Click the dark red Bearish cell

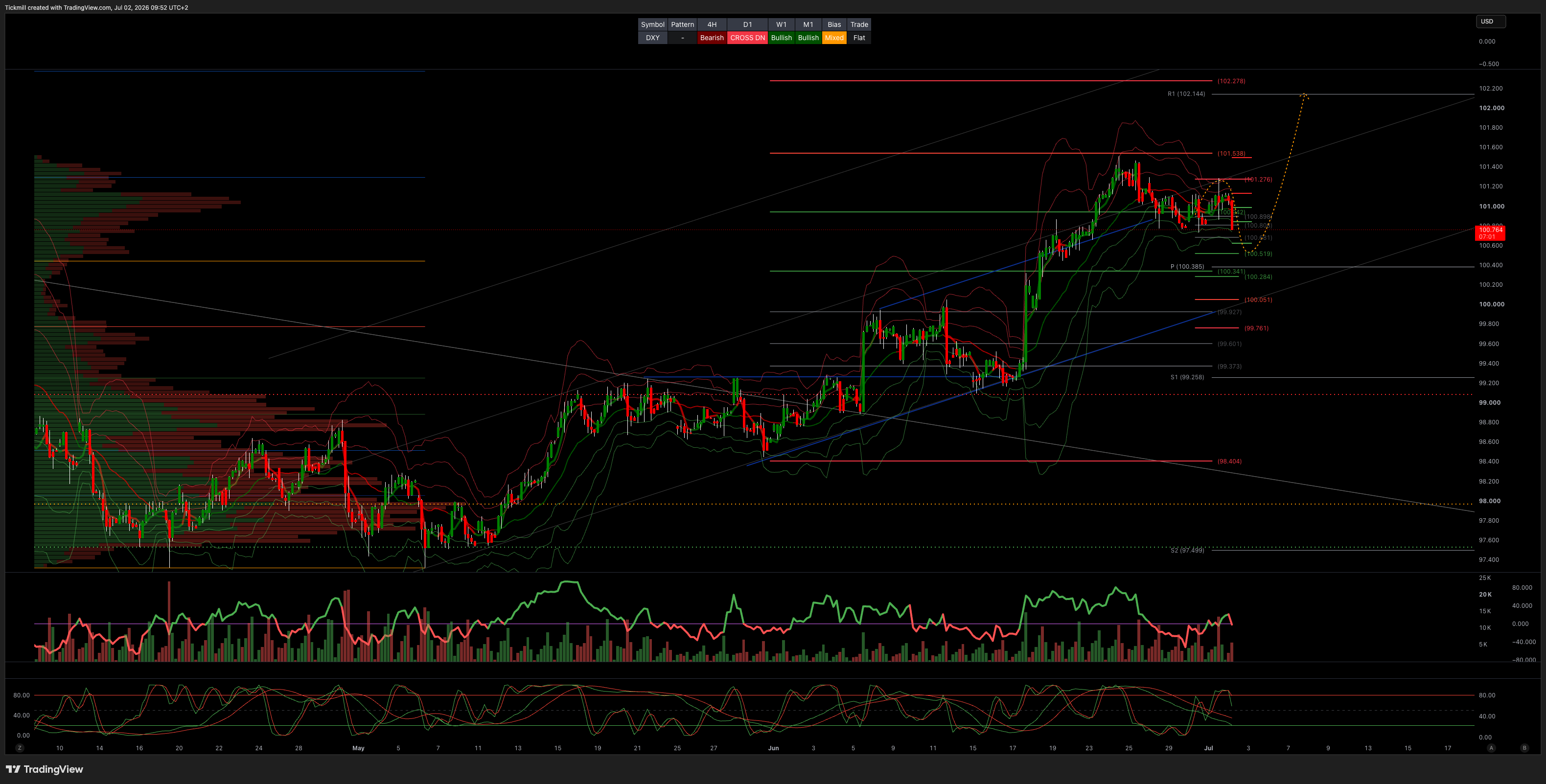712,38
